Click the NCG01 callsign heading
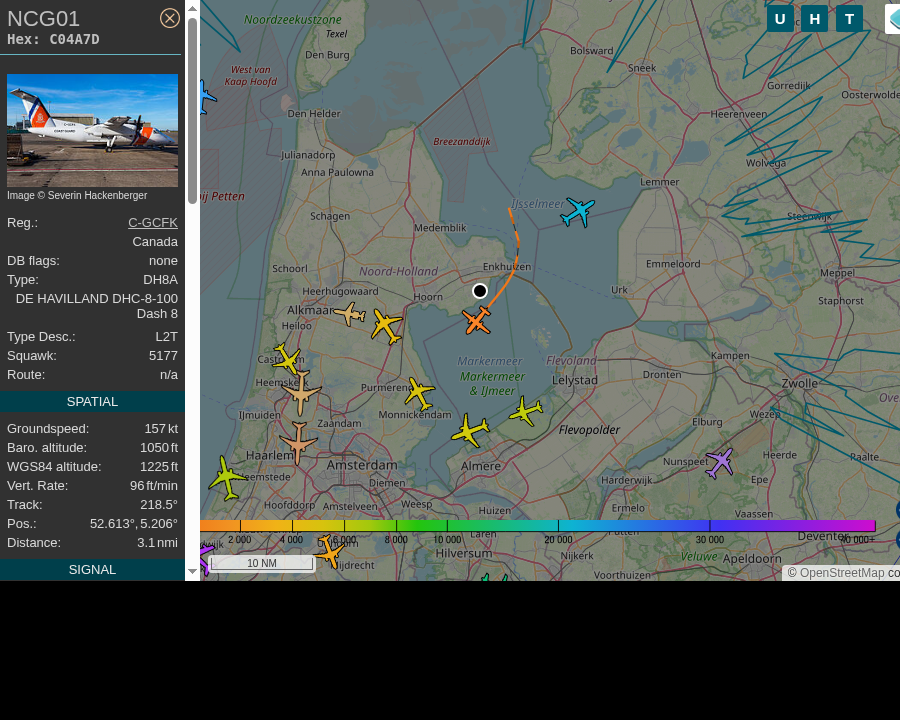 (44, 18)
